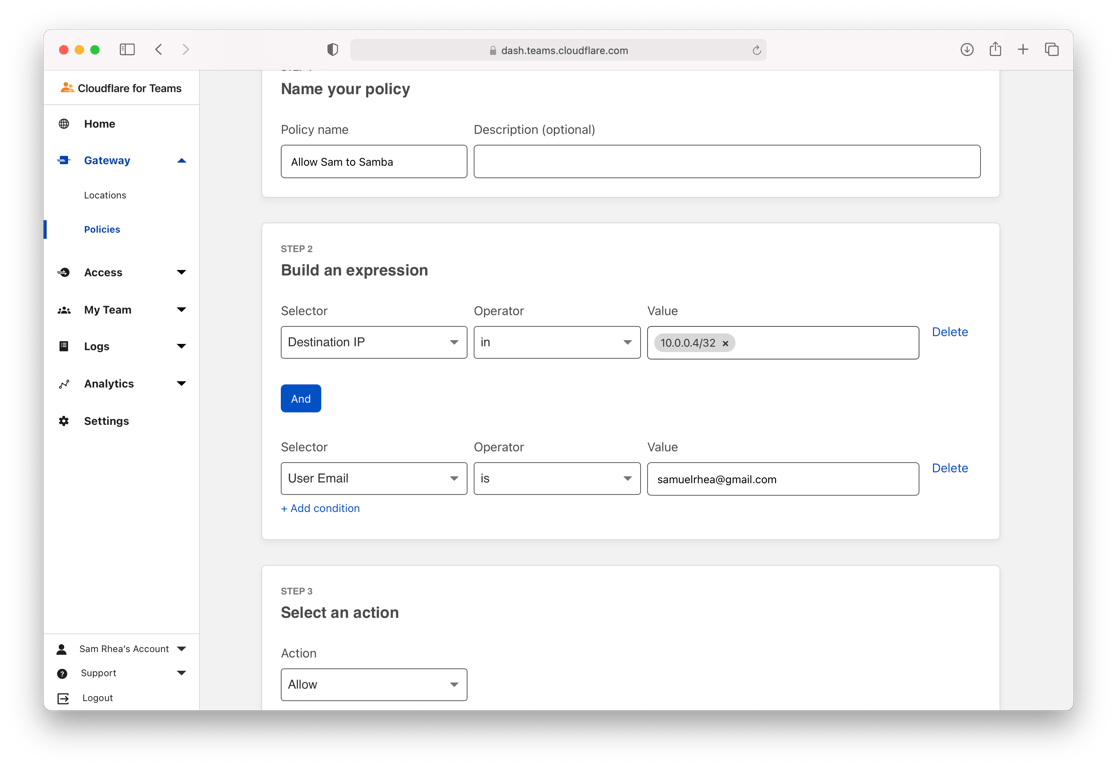
Task: Open the Home page
Action: 100,124
